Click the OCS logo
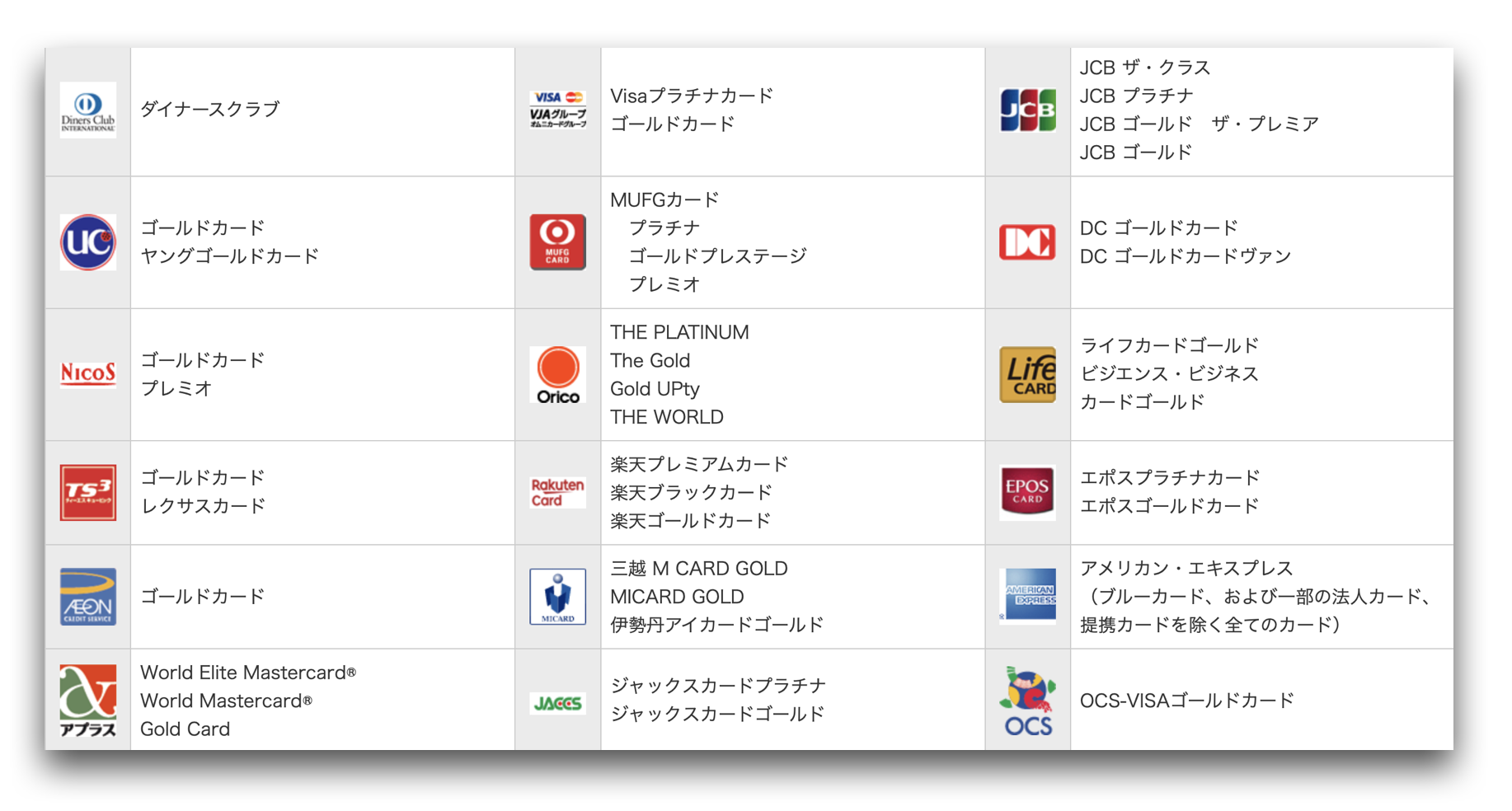The height and width of the screenshot is (811, 1512). point(1028,701)
